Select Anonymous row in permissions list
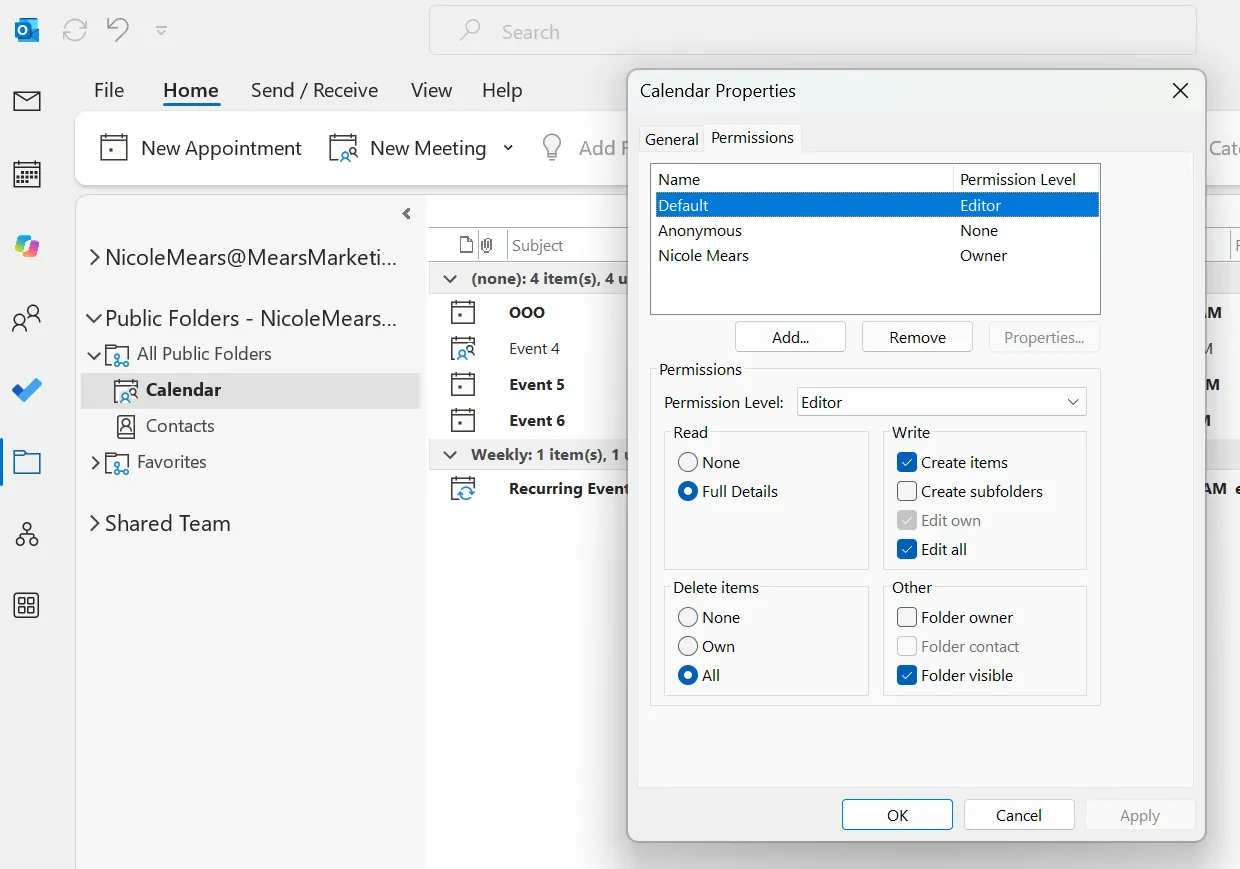This screenshot has width=1240, height=869. [875, 230]
